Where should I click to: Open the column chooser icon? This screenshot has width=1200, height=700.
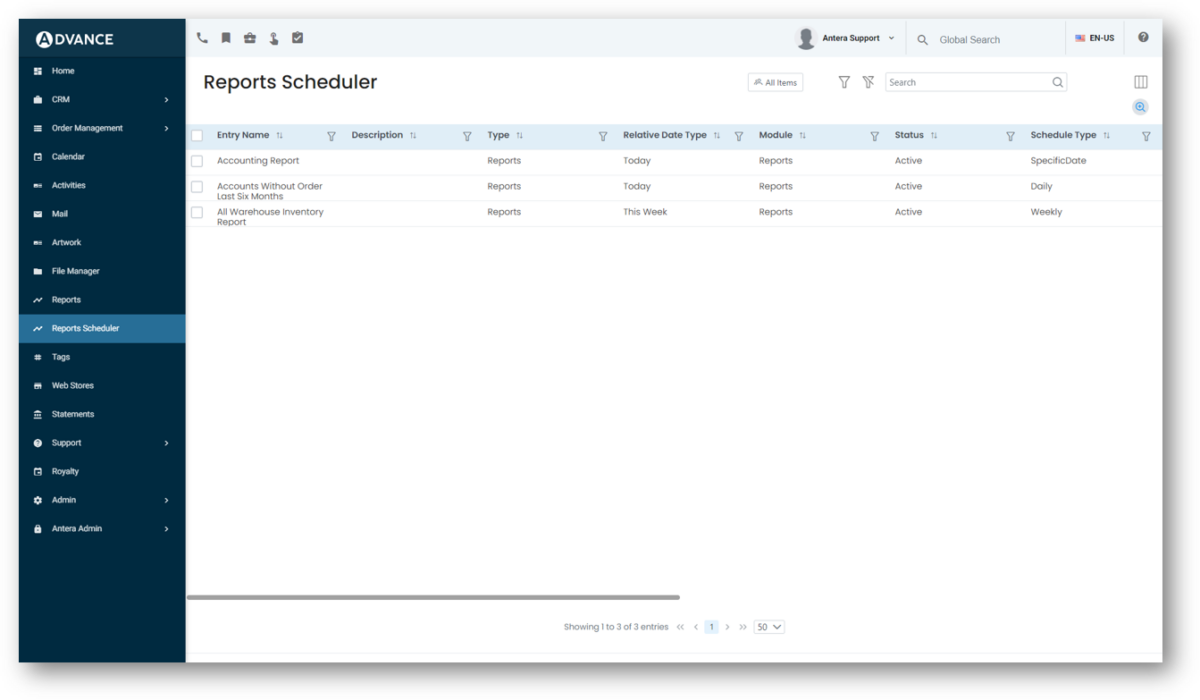1140,81
